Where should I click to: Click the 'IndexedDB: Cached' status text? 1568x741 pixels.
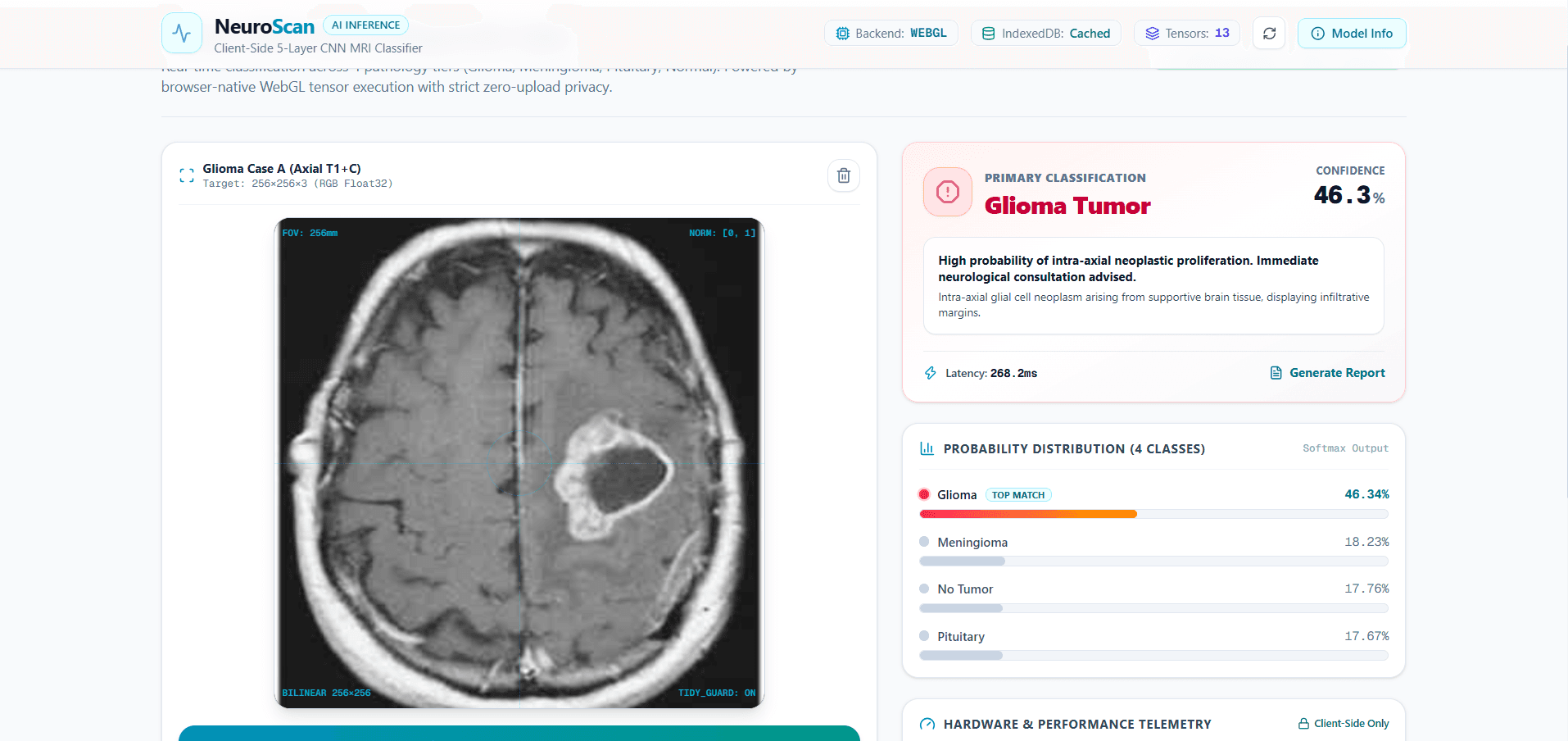pos(1056,34)
